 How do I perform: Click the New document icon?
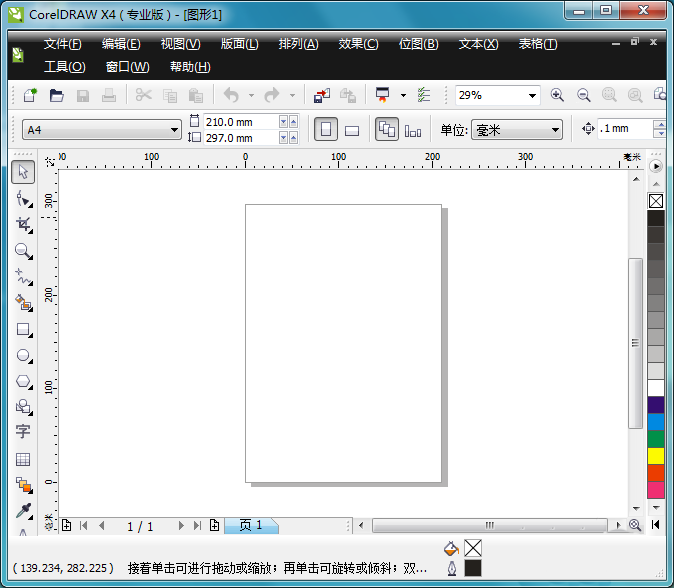pos(30,96)
